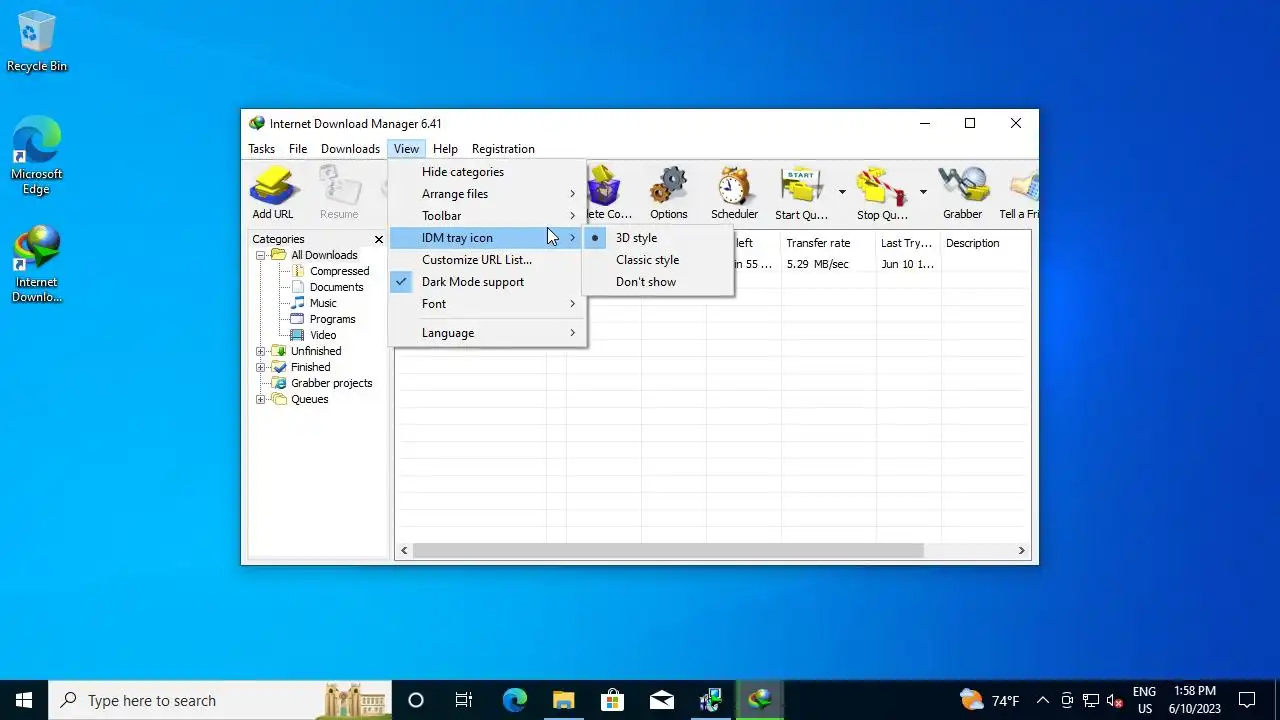This screenshot has width=1280, height=720.
Task: Open Mail app from the taskbar
Action: [x=661, y=700]
